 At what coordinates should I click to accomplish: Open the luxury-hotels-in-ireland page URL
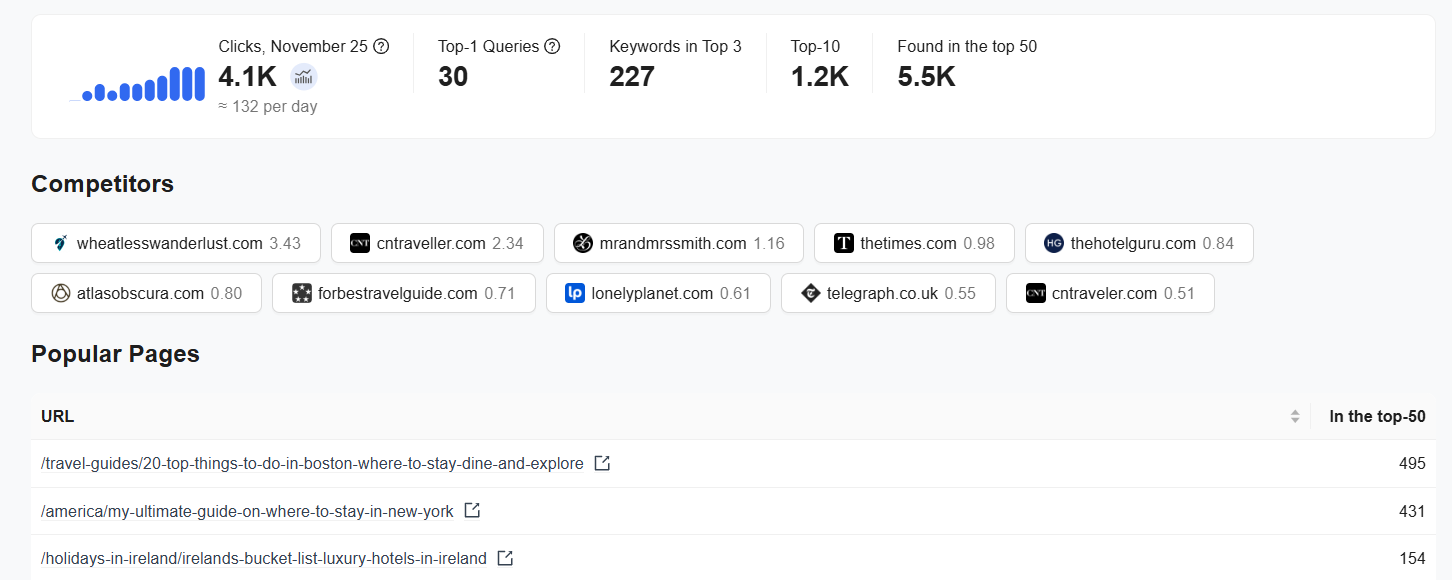264,558
